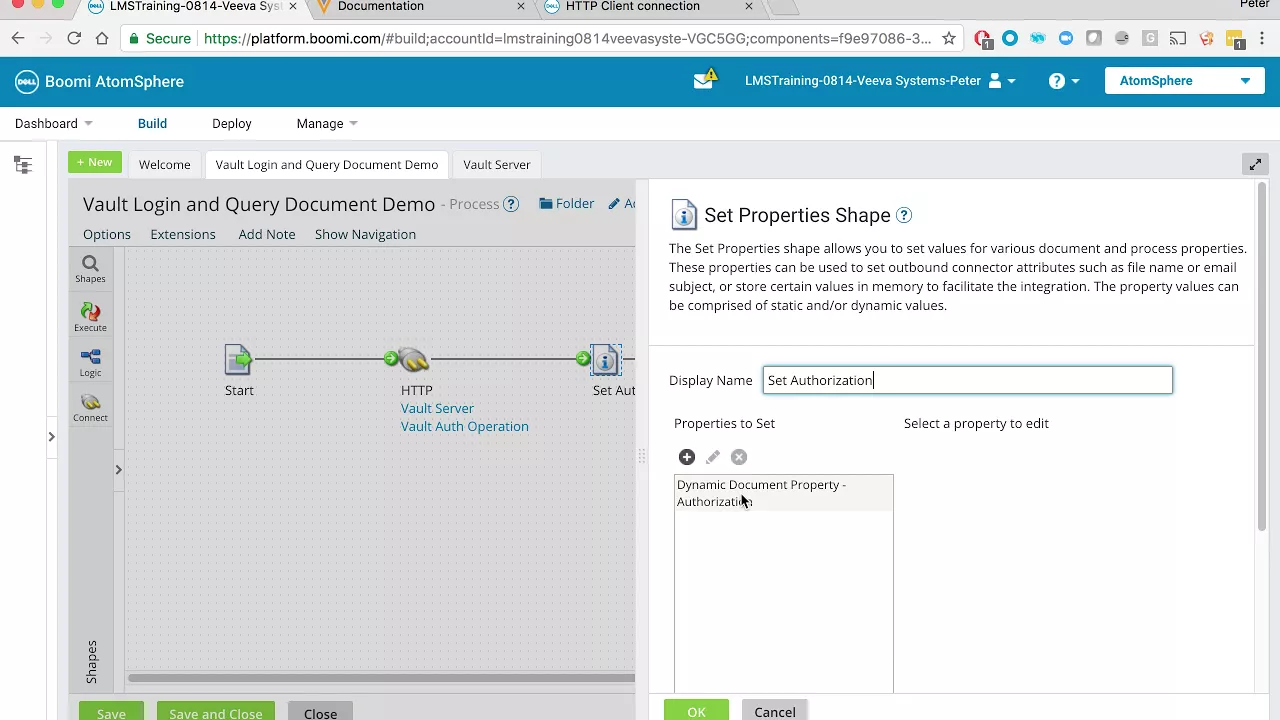
Task: Click the green New button
Action: coord(95,162)
